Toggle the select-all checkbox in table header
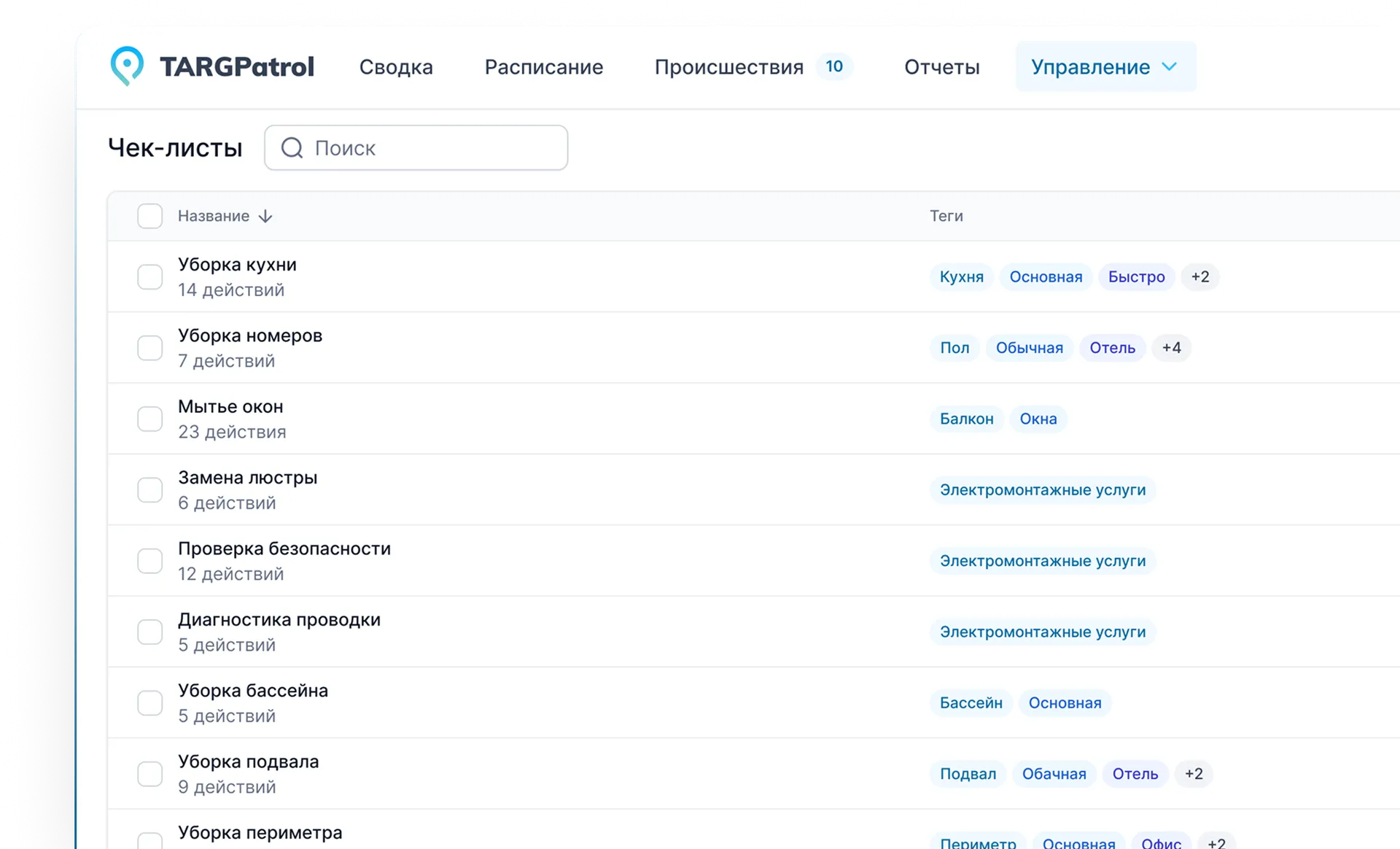 click(150, 216)
